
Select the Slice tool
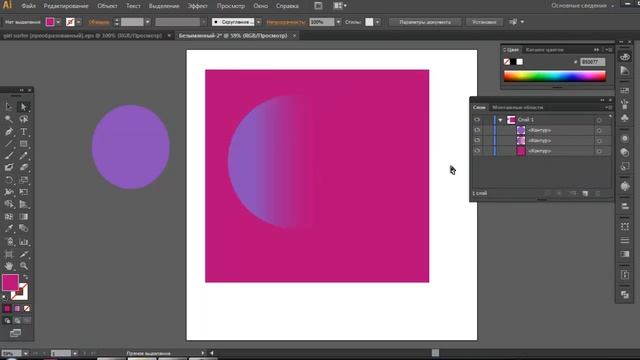[23, 254]
